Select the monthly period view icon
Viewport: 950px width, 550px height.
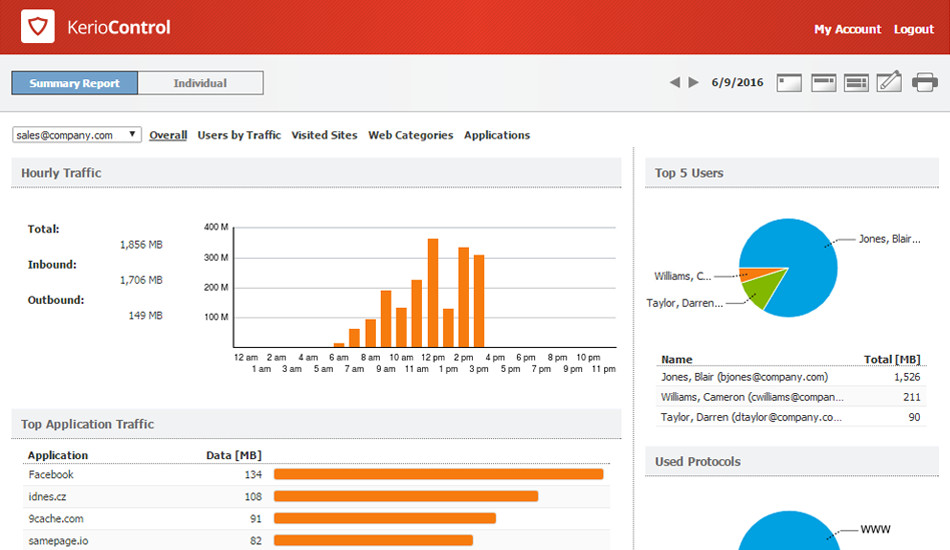point(856,82)
